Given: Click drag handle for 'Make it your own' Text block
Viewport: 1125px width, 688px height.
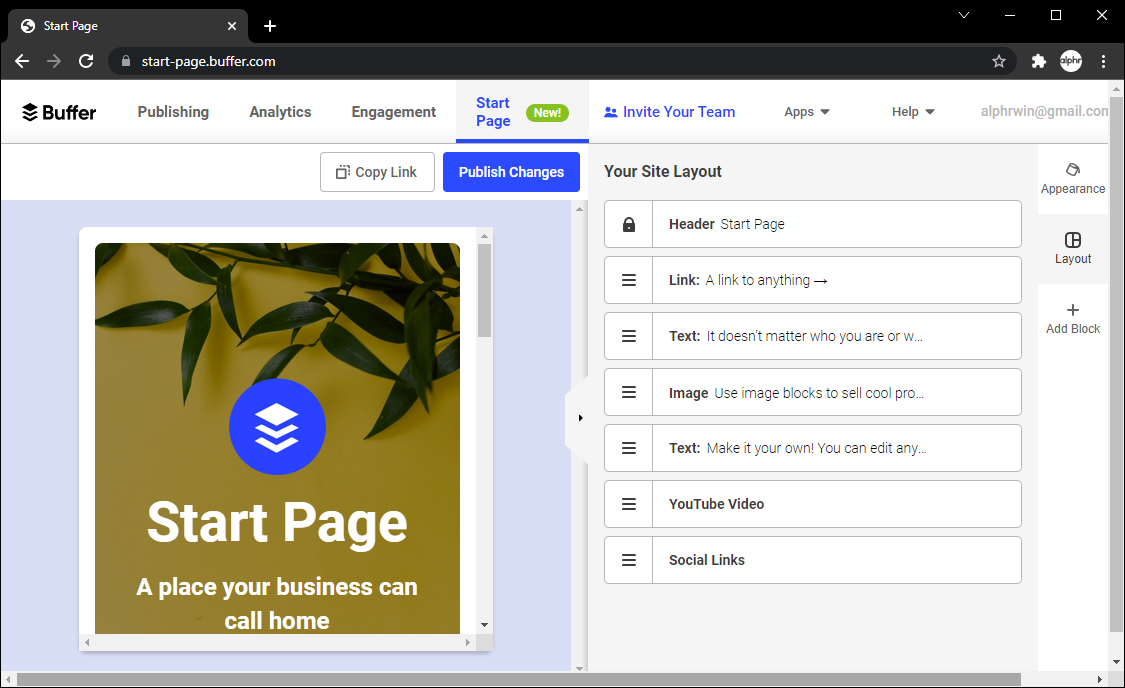Looking at the screenshot, I should 629,448.
